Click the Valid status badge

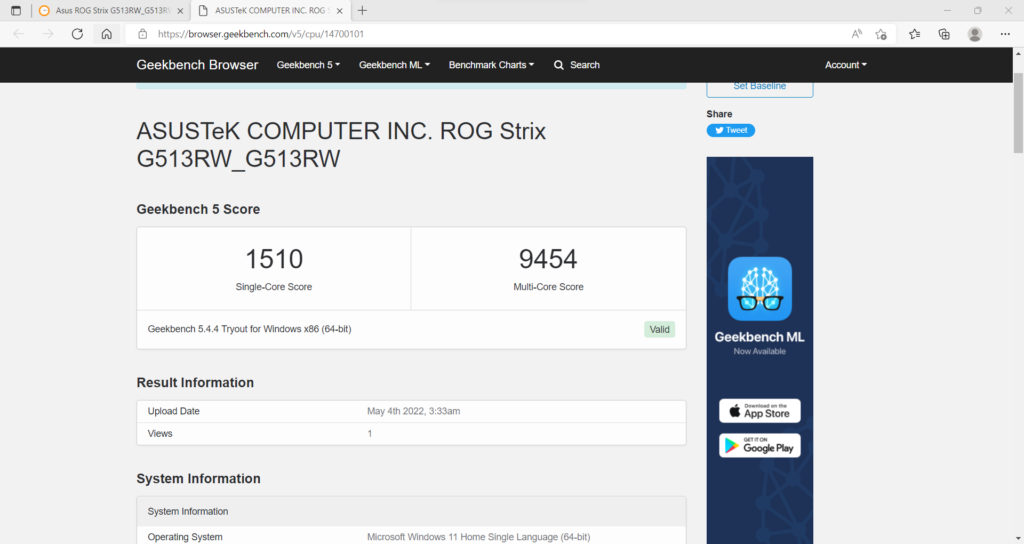(x=660, y=329)
